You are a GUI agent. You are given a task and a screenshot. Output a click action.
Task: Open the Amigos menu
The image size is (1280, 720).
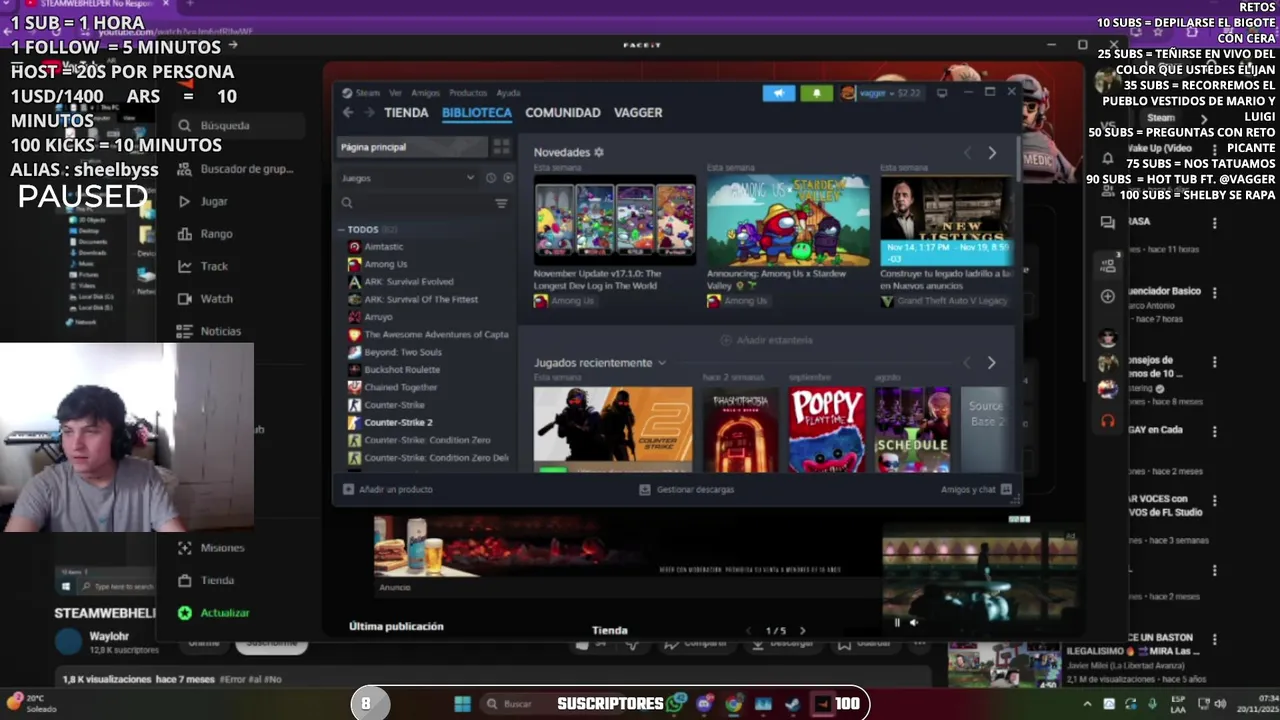(x=425, y=93)
